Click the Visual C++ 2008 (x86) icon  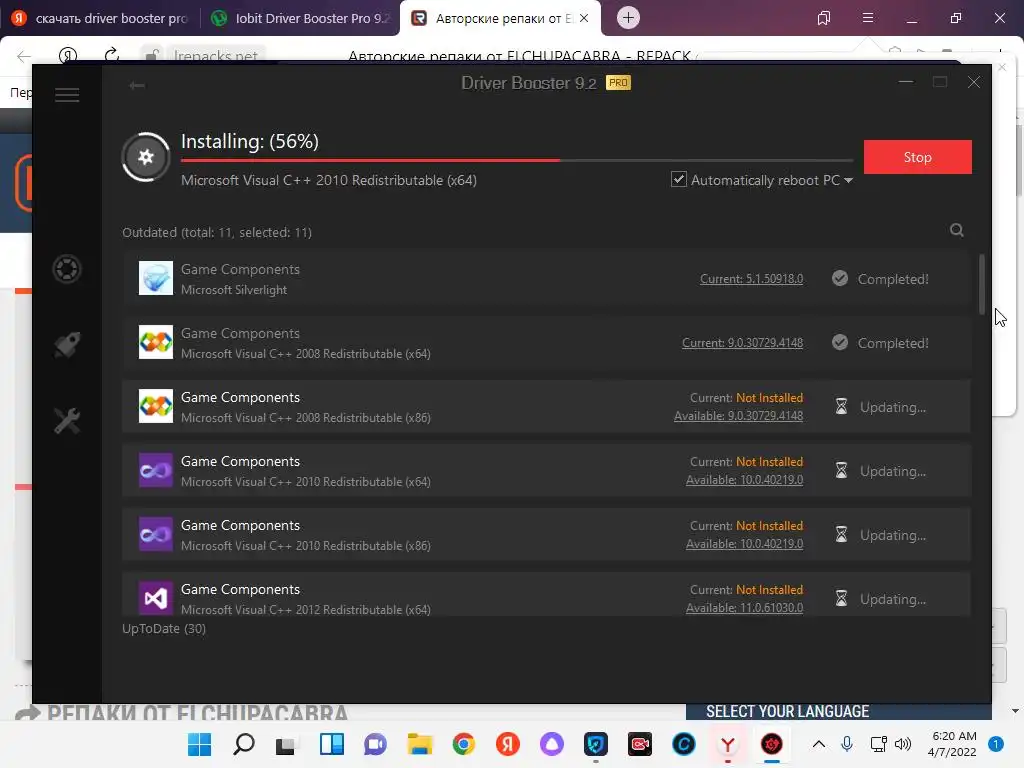point(155,406)
